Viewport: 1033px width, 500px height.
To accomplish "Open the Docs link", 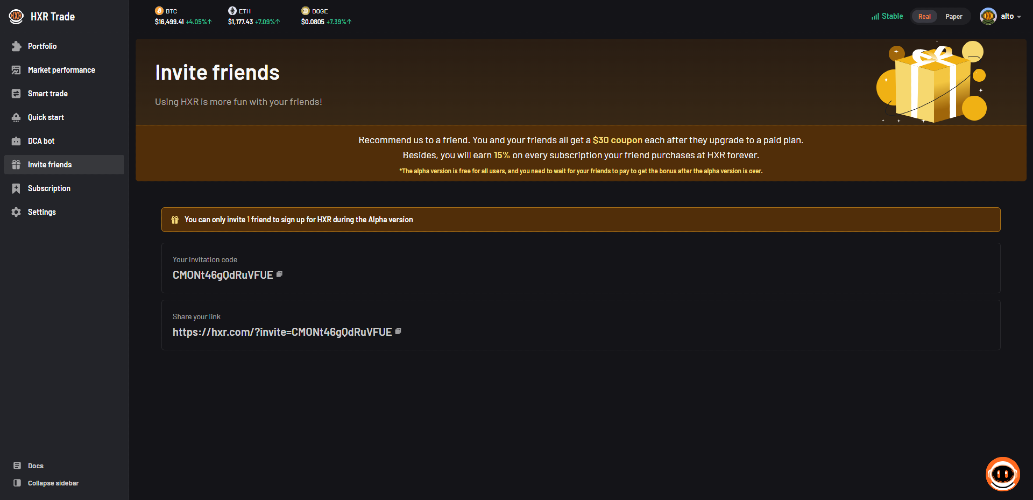I will (x=36, y=465).
